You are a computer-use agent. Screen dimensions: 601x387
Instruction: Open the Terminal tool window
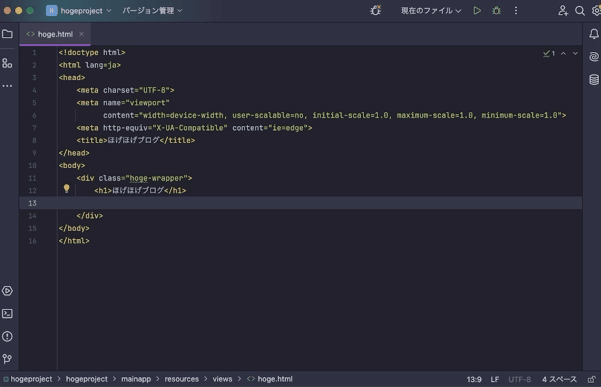pyautogui.click(x=7, y=314)
